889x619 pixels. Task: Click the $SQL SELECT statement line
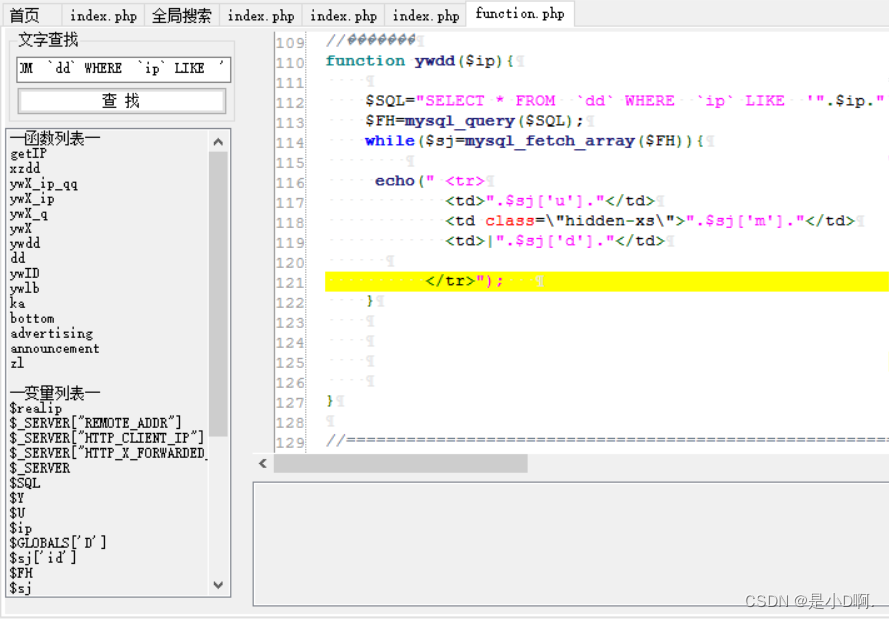click(625, 101)
